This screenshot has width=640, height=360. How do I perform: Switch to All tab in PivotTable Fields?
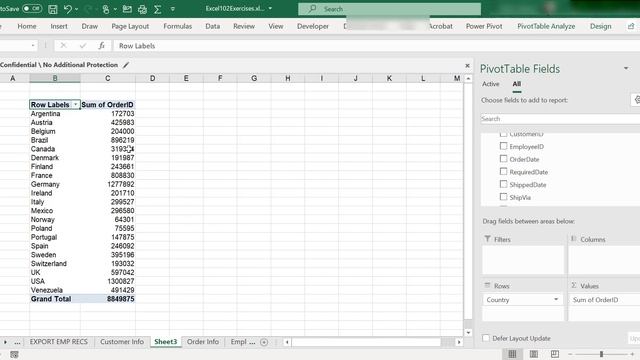517,84
